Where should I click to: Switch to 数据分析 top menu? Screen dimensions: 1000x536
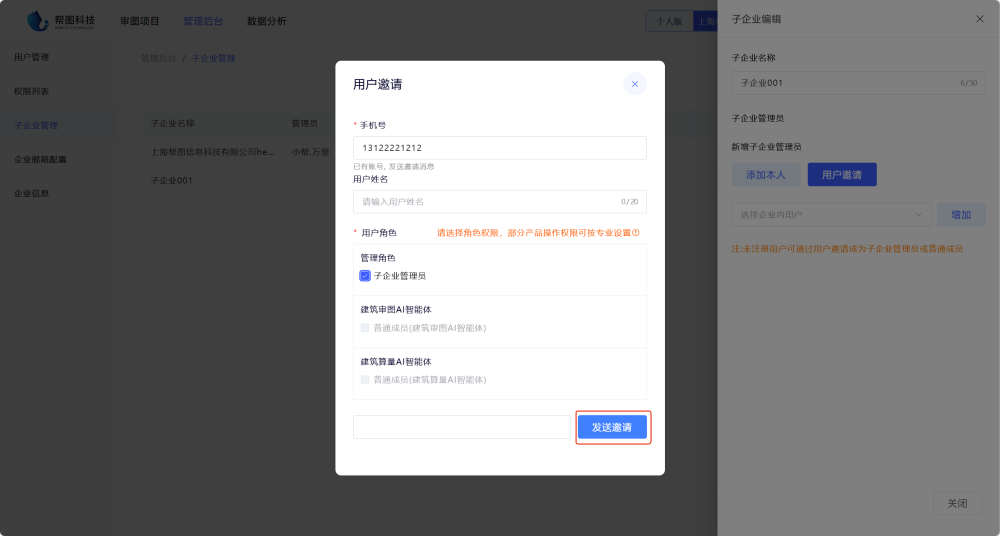pyautogui.click(x=266, y=21)
